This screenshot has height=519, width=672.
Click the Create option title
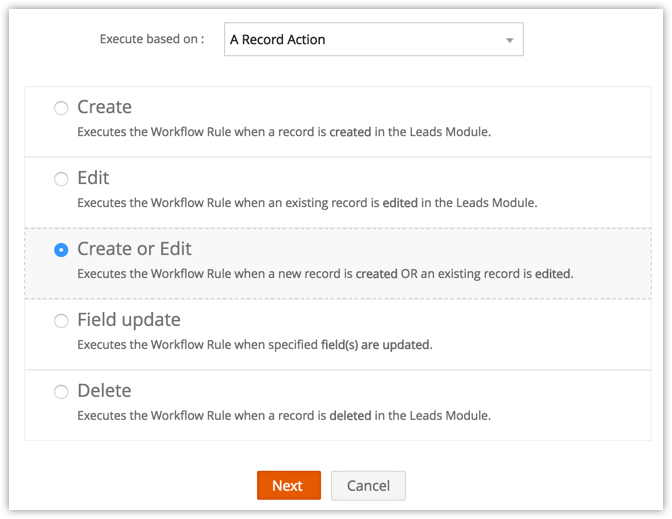104,107
